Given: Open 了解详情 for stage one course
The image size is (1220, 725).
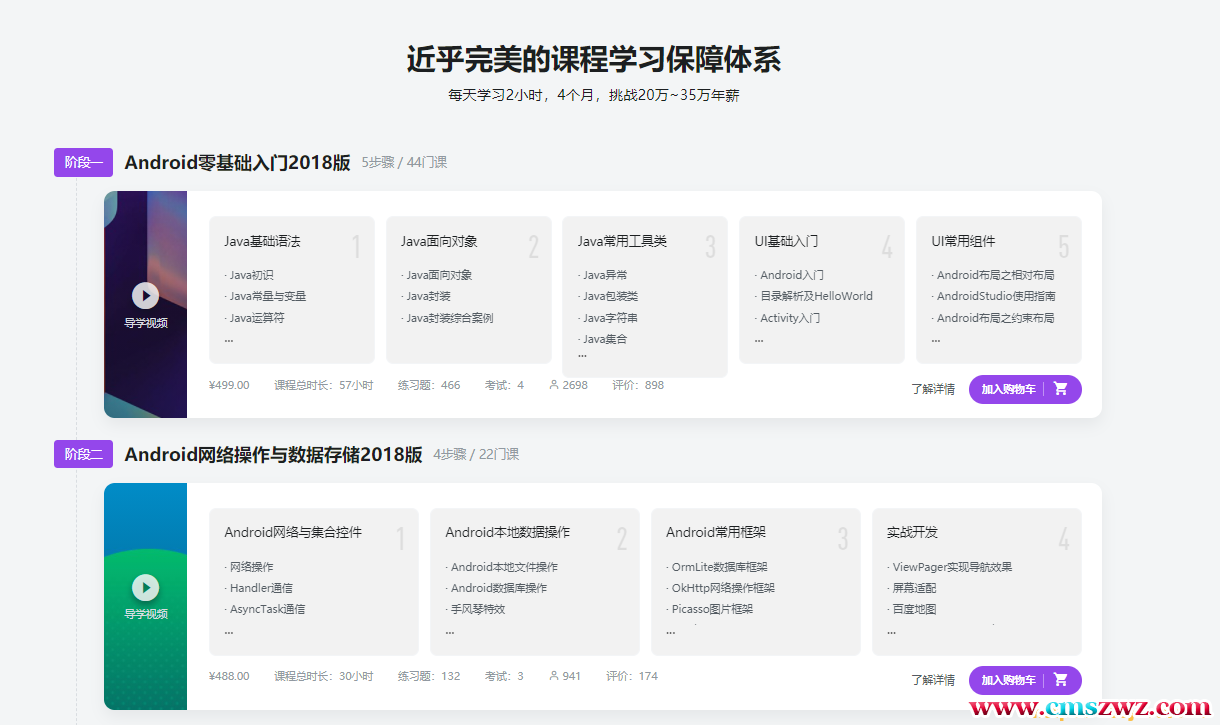Looking at the screenshot, I should coord(932,389).
